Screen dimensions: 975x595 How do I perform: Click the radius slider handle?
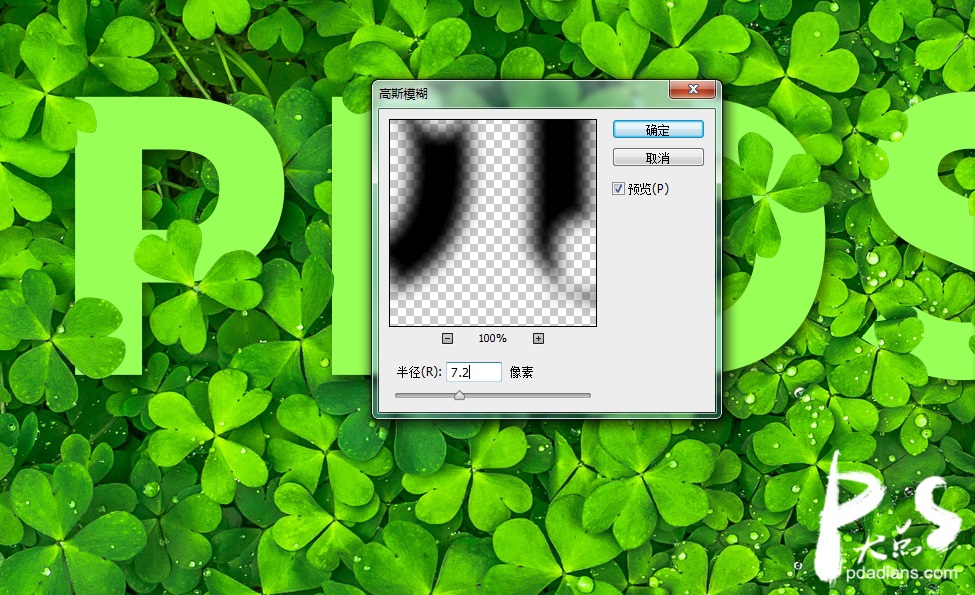[x=460, y=395]
